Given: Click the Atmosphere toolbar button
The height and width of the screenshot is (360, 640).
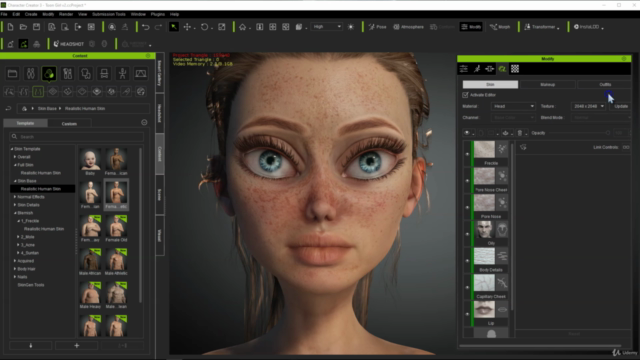Looking at the screenshot, I should 408,27.
